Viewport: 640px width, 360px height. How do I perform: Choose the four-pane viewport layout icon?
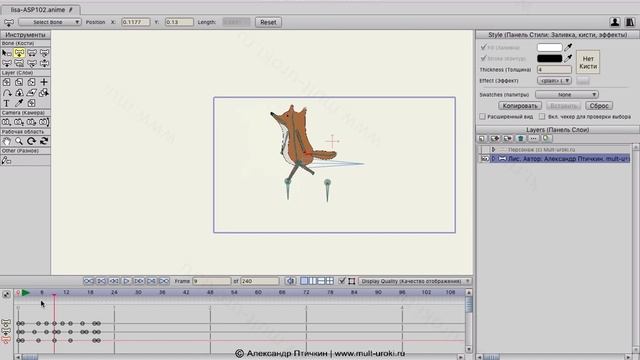pyautogui.click(x=330, y=281)
